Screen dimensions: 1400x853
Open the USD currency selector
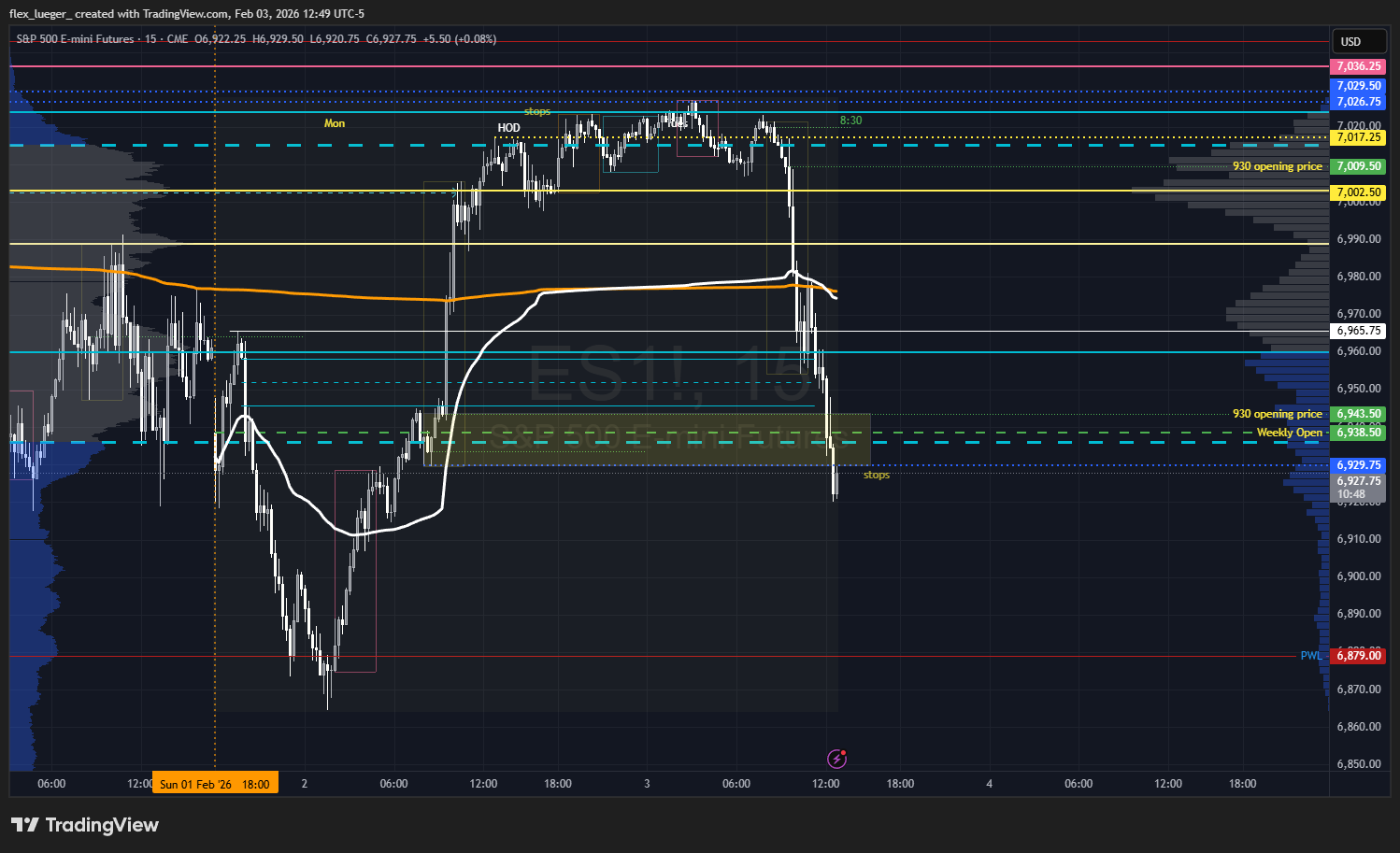point(1350,41)
